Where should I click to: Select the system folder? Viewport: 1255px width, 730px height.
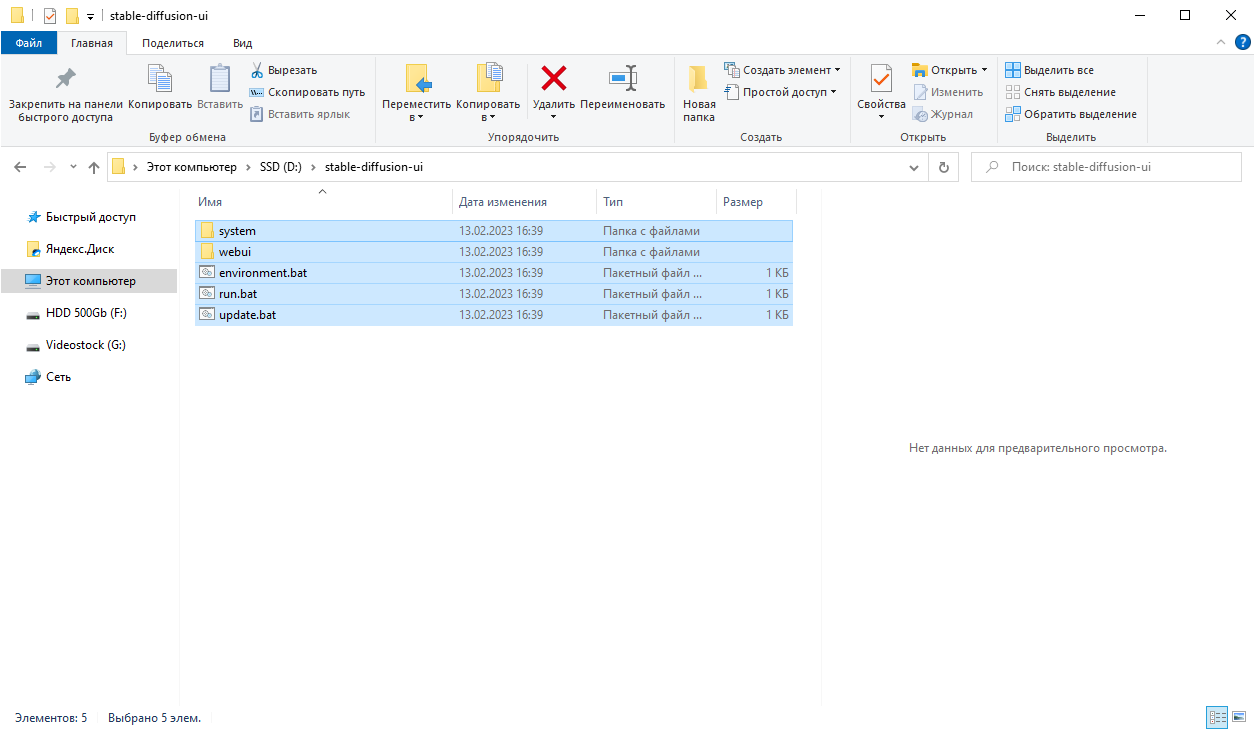pos(494,231)
